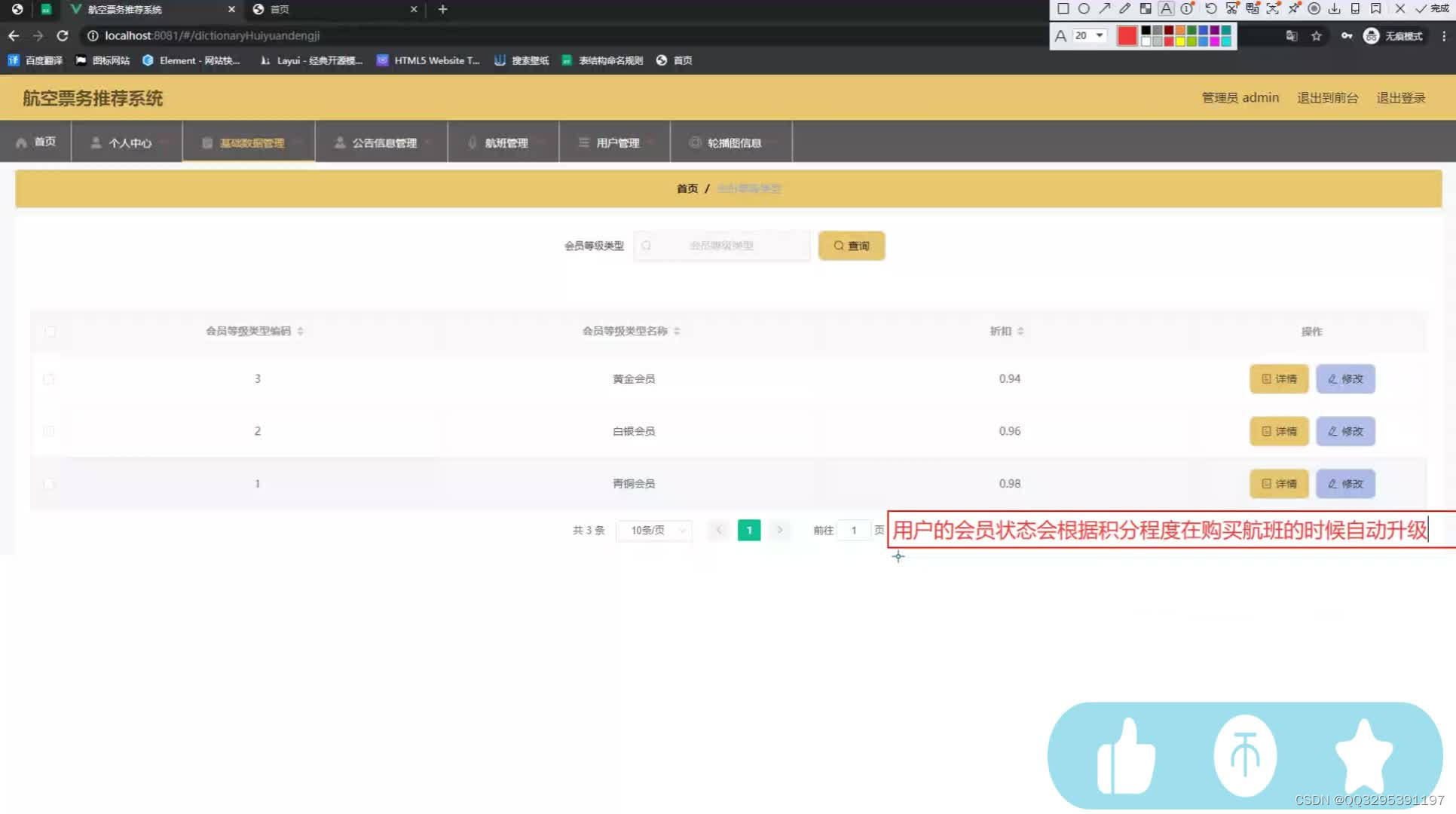The image size is (1456, 814).
Task: Pin the screenshot to screen
Action: pyautogui.click(x=1294, y=9)
